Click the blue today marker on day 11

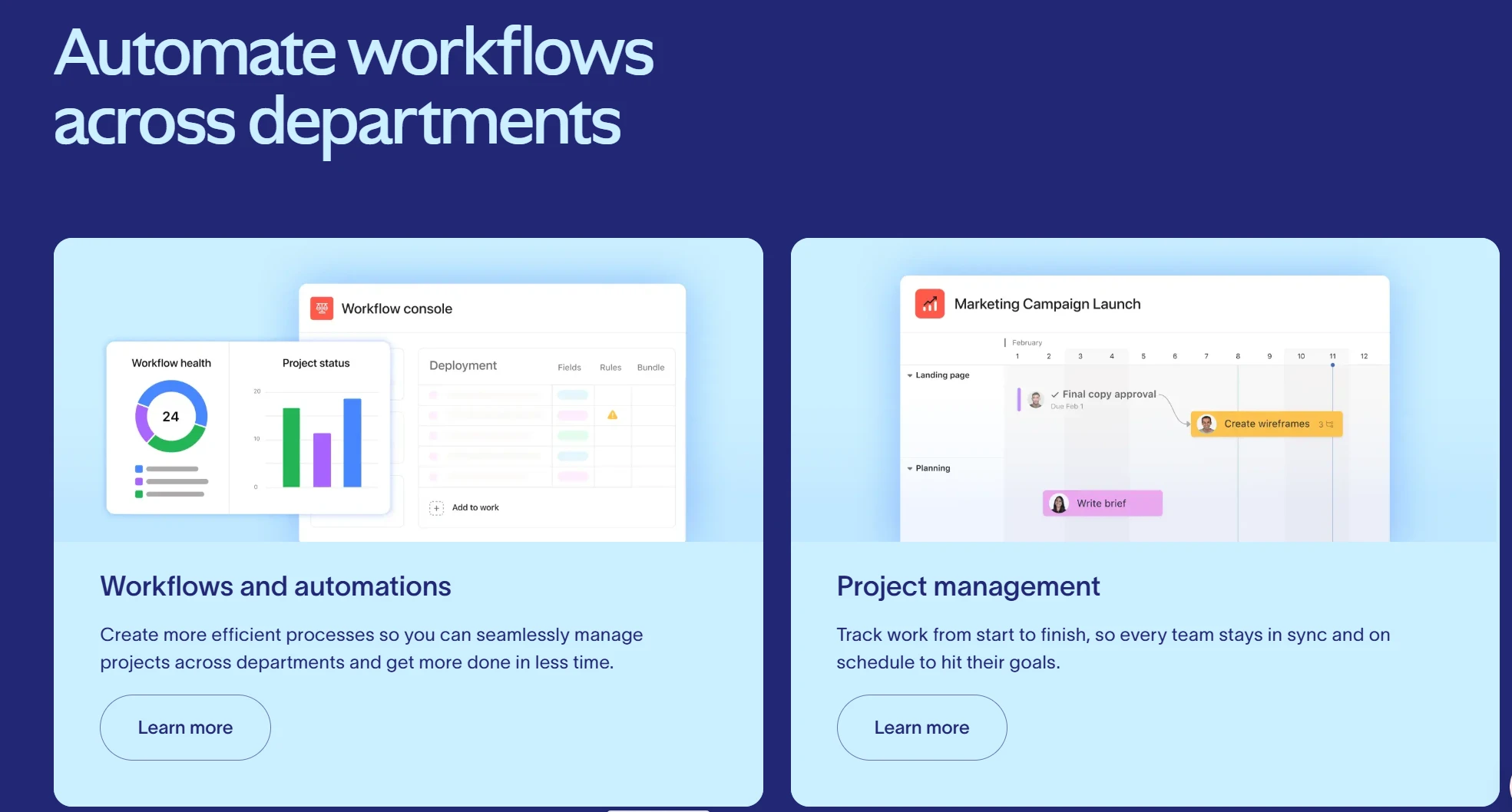[1332, 365]
